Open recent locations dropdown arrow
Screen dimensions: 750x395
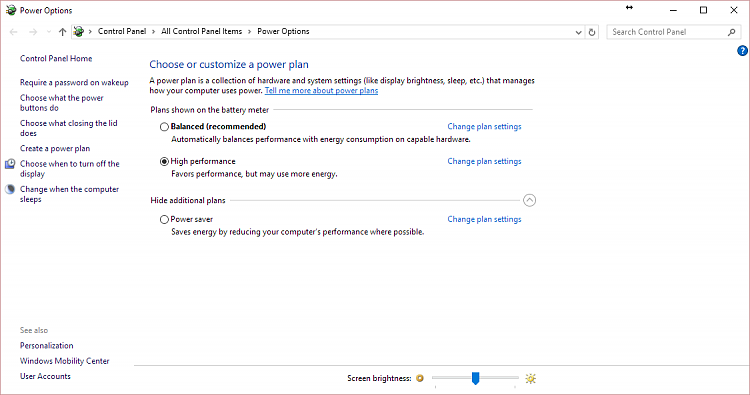[x=49, y=32]
